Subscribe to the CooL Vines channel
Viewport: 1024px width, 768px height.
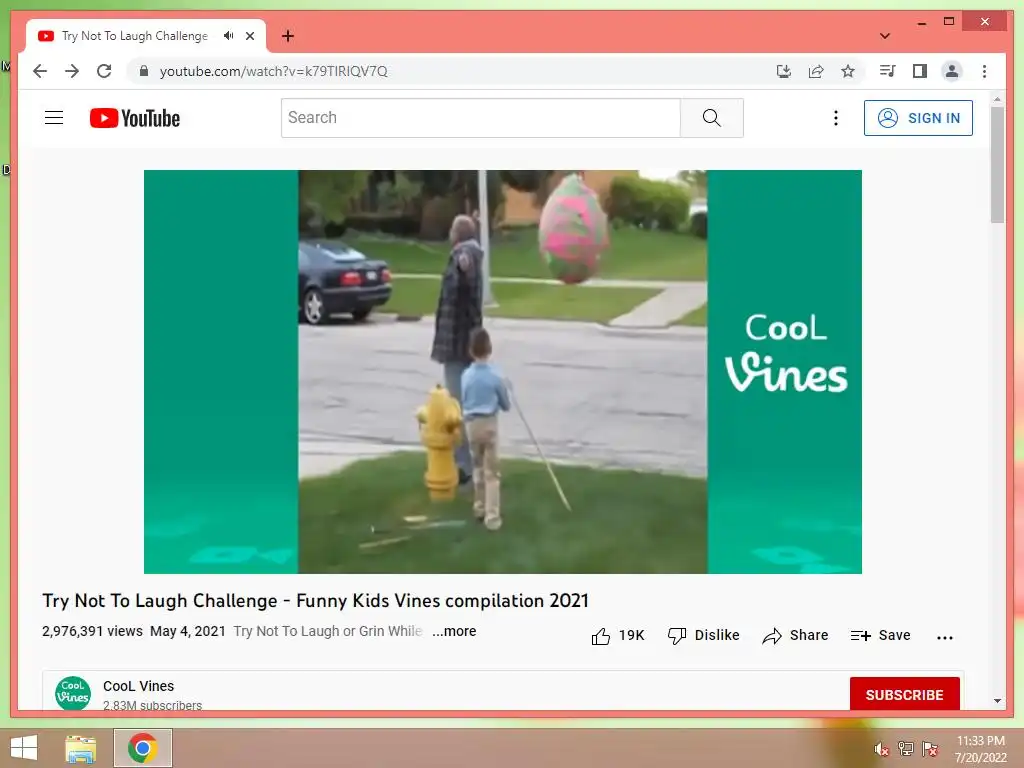pyautogui.click(x=904, y=694)
